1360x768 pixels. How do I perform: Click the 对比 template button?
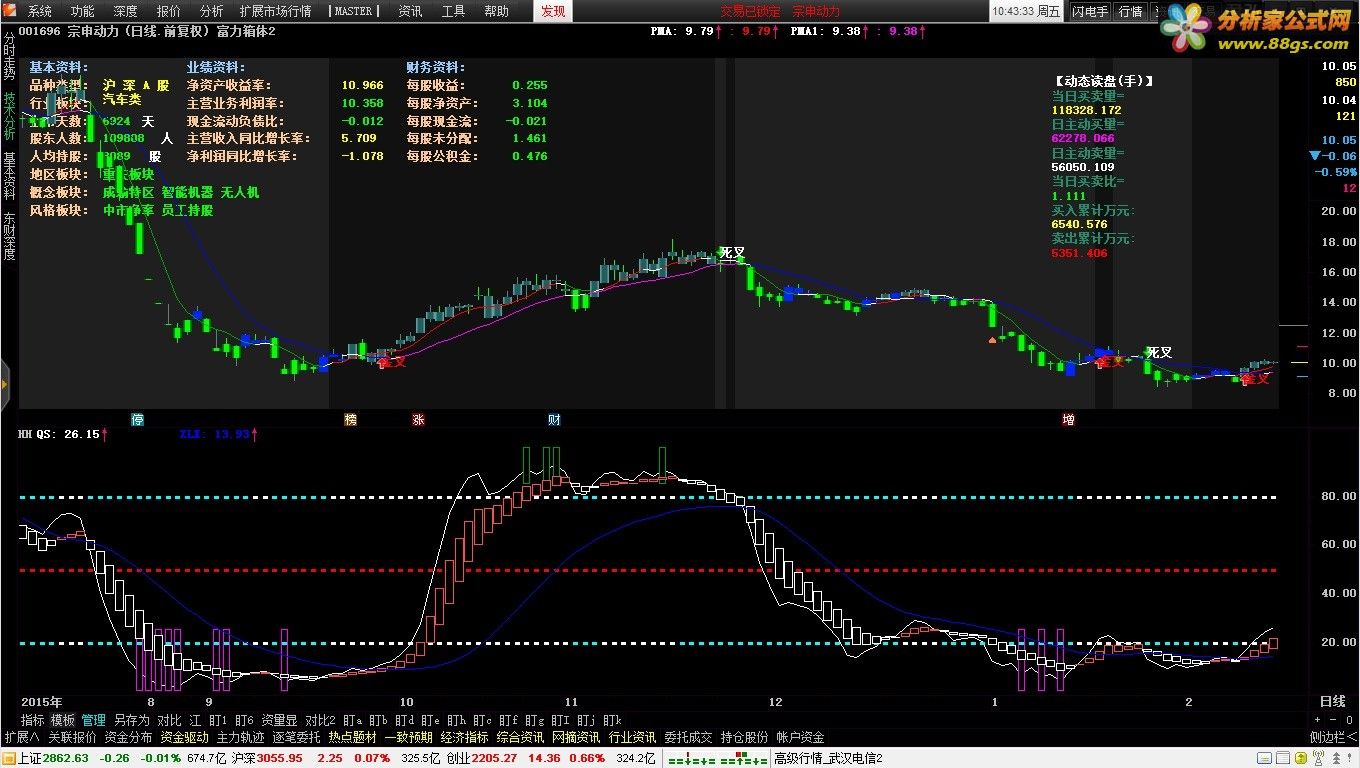pos(169,720)
